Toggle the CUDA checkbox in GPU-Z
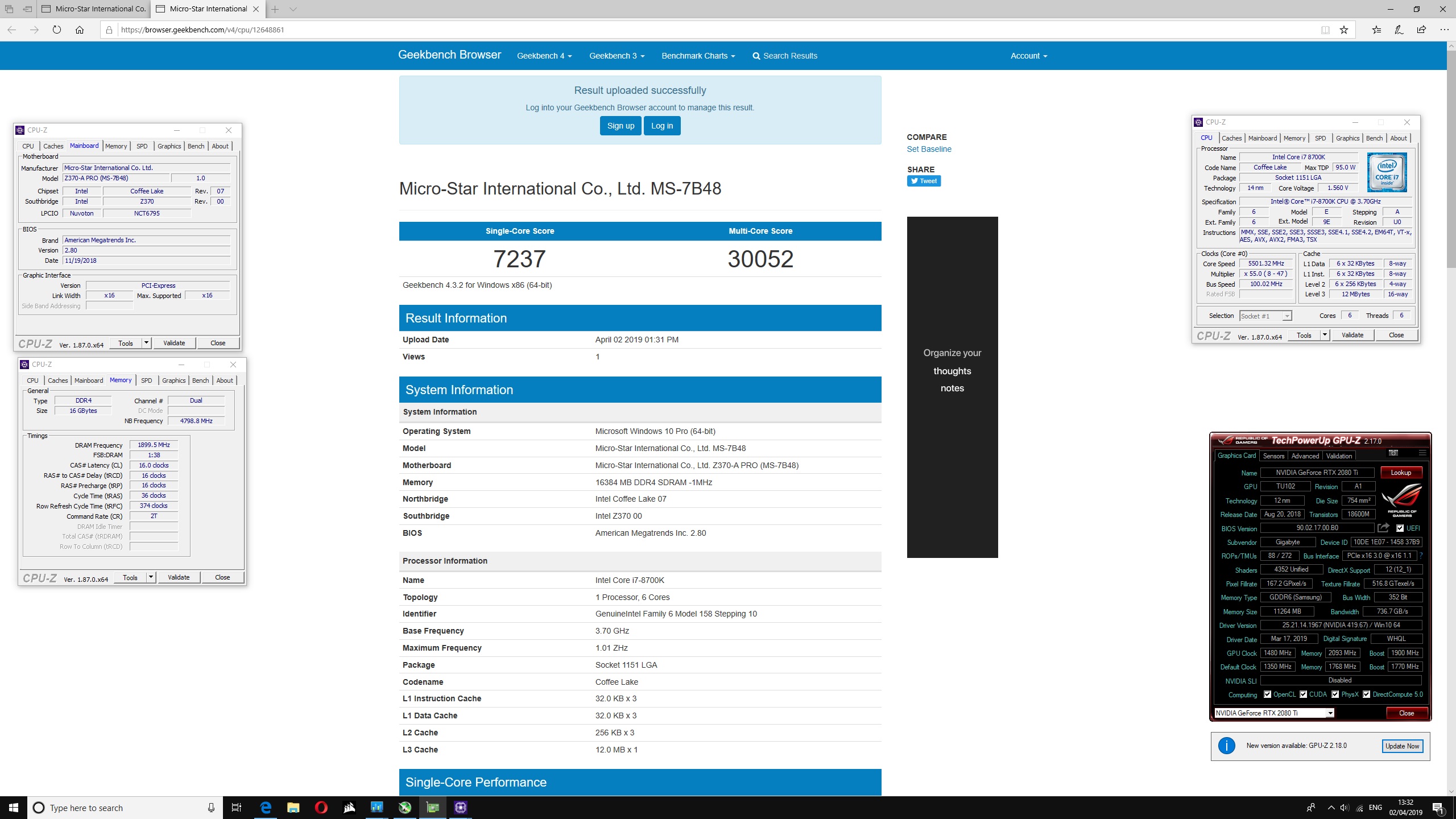Screen dimensions: 1456x819 1303,694
